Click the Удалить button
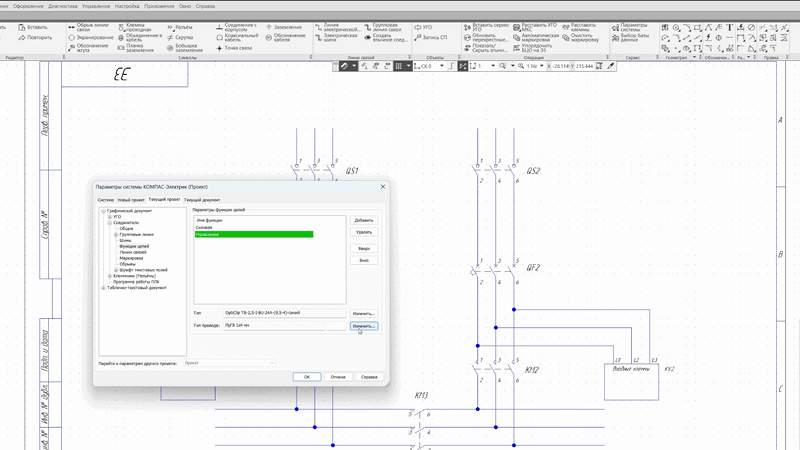Viewport: 800px width, 450px height. pyautogui.click(x=364, y=232)
